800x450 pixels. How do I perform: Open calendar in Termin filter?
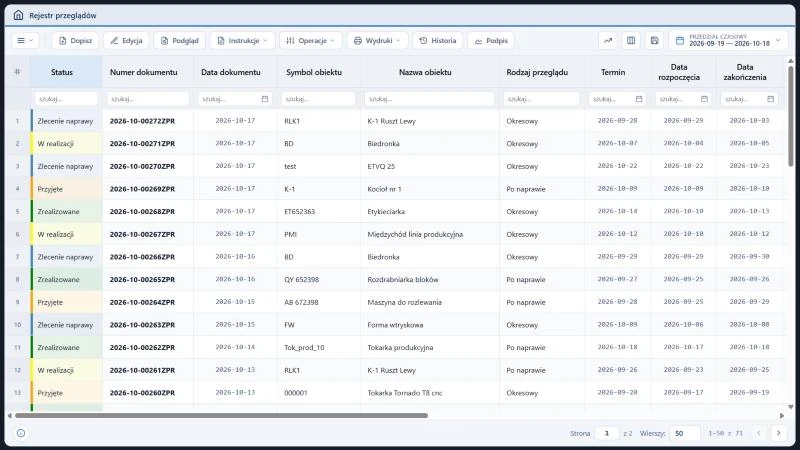point(639,99)
